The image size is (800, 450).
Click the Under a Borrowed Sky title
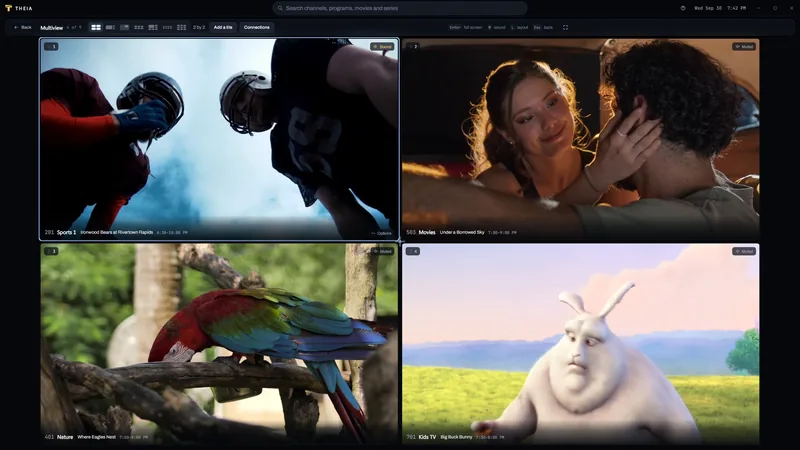(462, 232)
